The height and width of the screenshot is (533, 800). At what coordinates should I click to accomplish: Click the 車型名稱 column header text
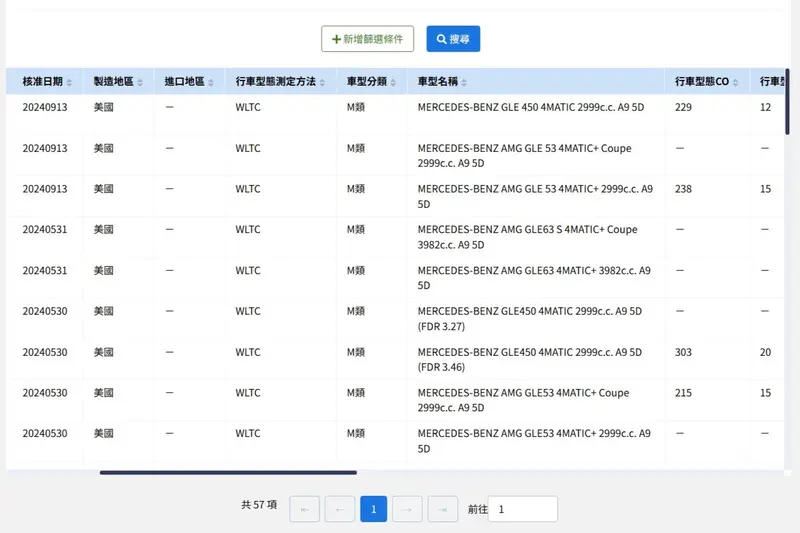point(438,82)
